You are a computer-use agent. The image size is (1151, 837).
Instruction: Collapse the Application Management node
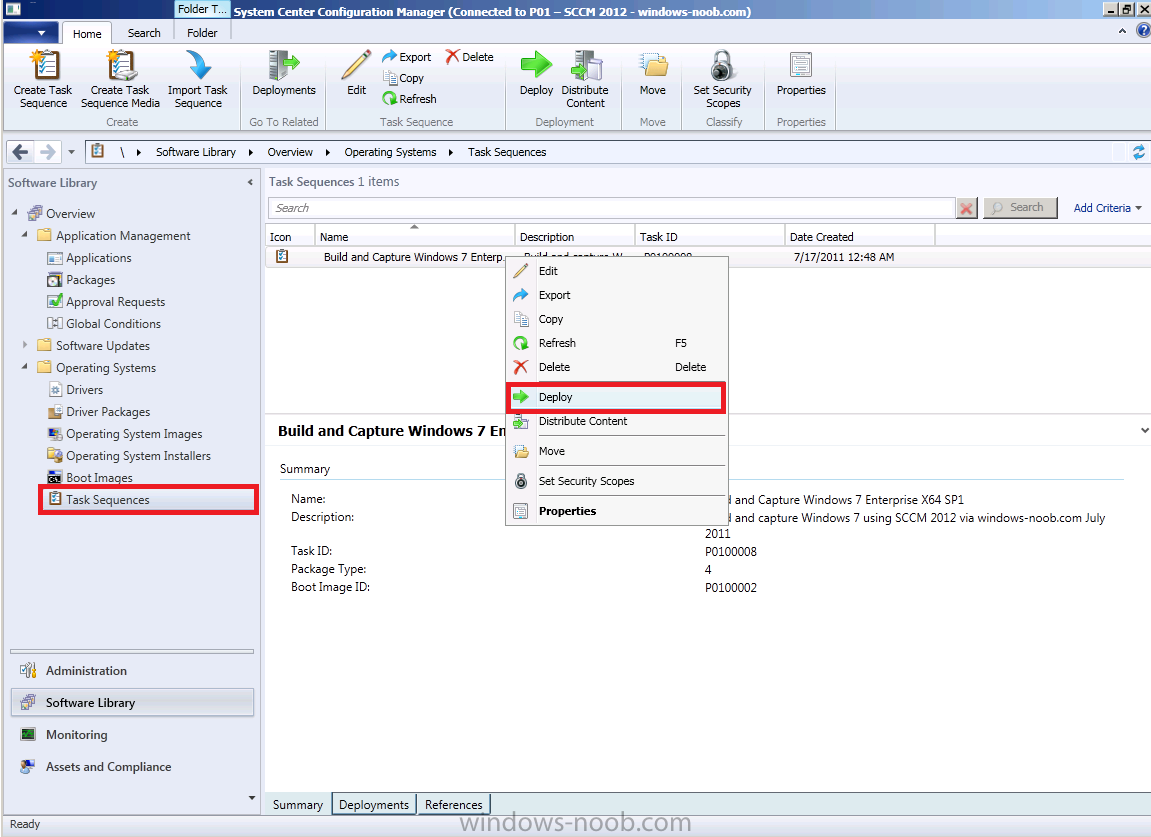click(25, 235)
